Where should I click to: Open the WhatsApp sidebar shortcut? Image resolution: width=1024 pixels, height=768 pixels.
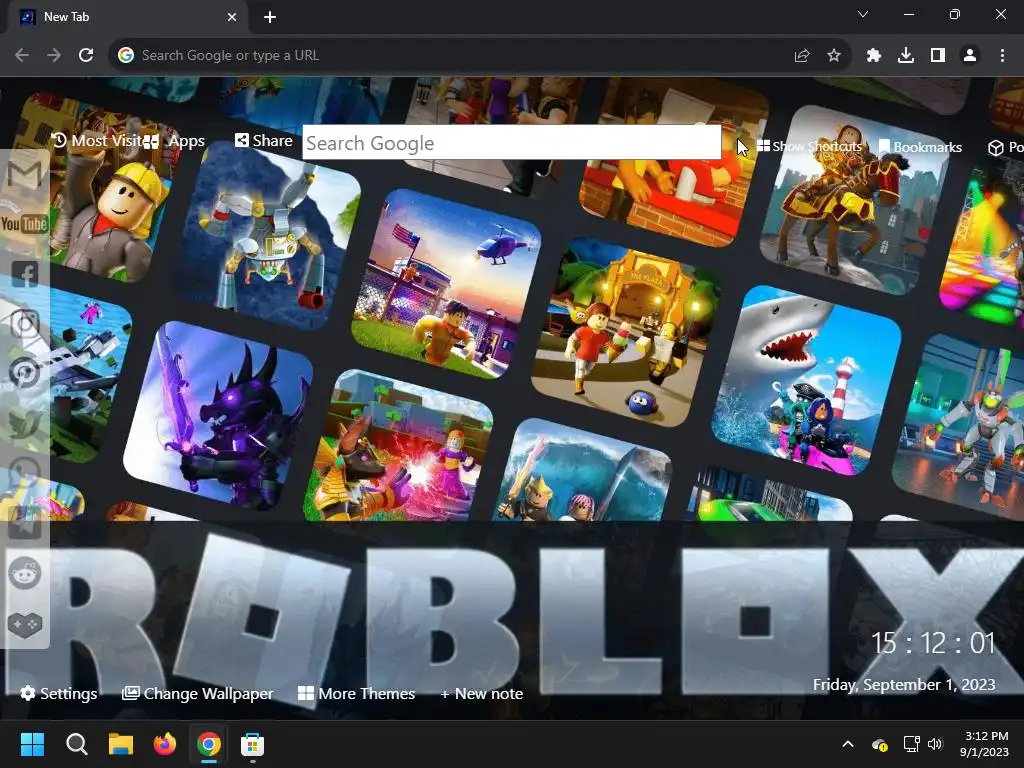point(25,473)
